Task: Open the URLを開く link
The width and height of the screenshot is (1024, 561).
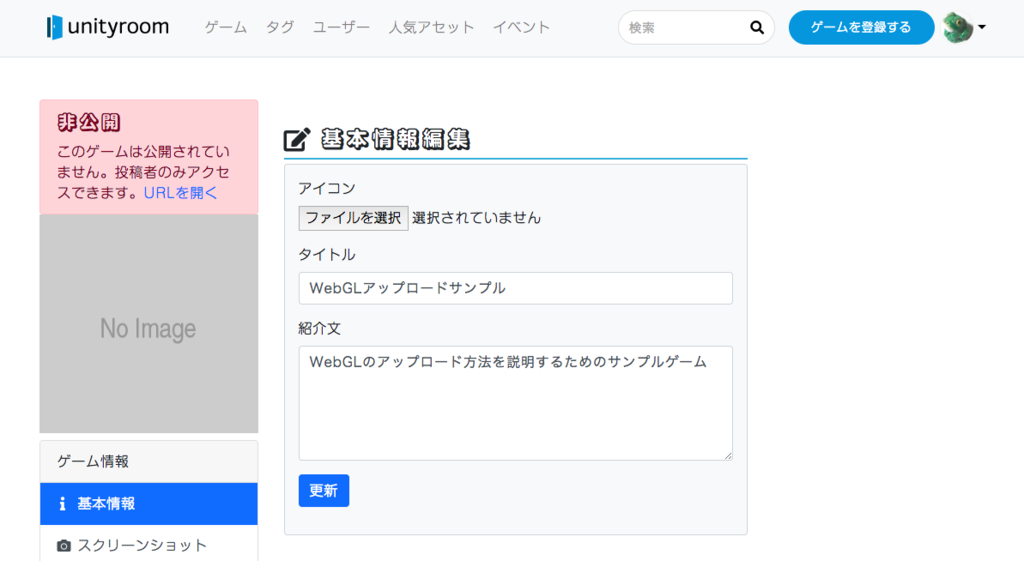Action: (x=180, y=193)
